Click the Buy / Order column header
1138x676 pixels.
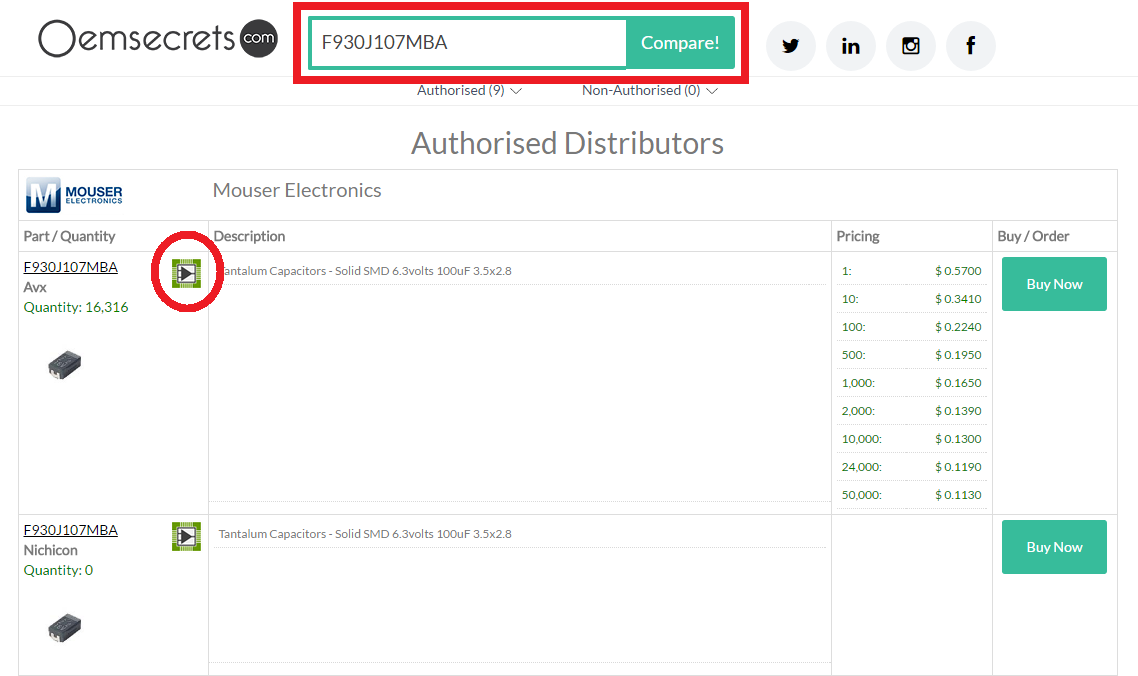(x=1033, y=236)
